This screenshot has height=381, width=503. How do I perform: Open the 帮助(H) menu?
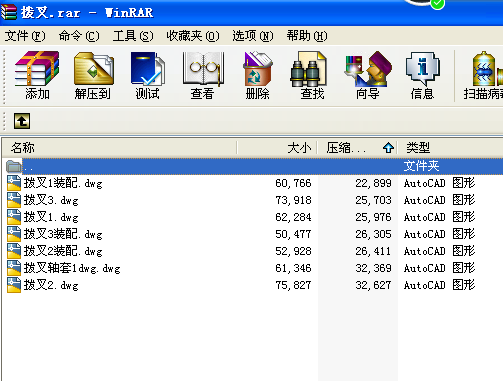click(x=307, y=36)
